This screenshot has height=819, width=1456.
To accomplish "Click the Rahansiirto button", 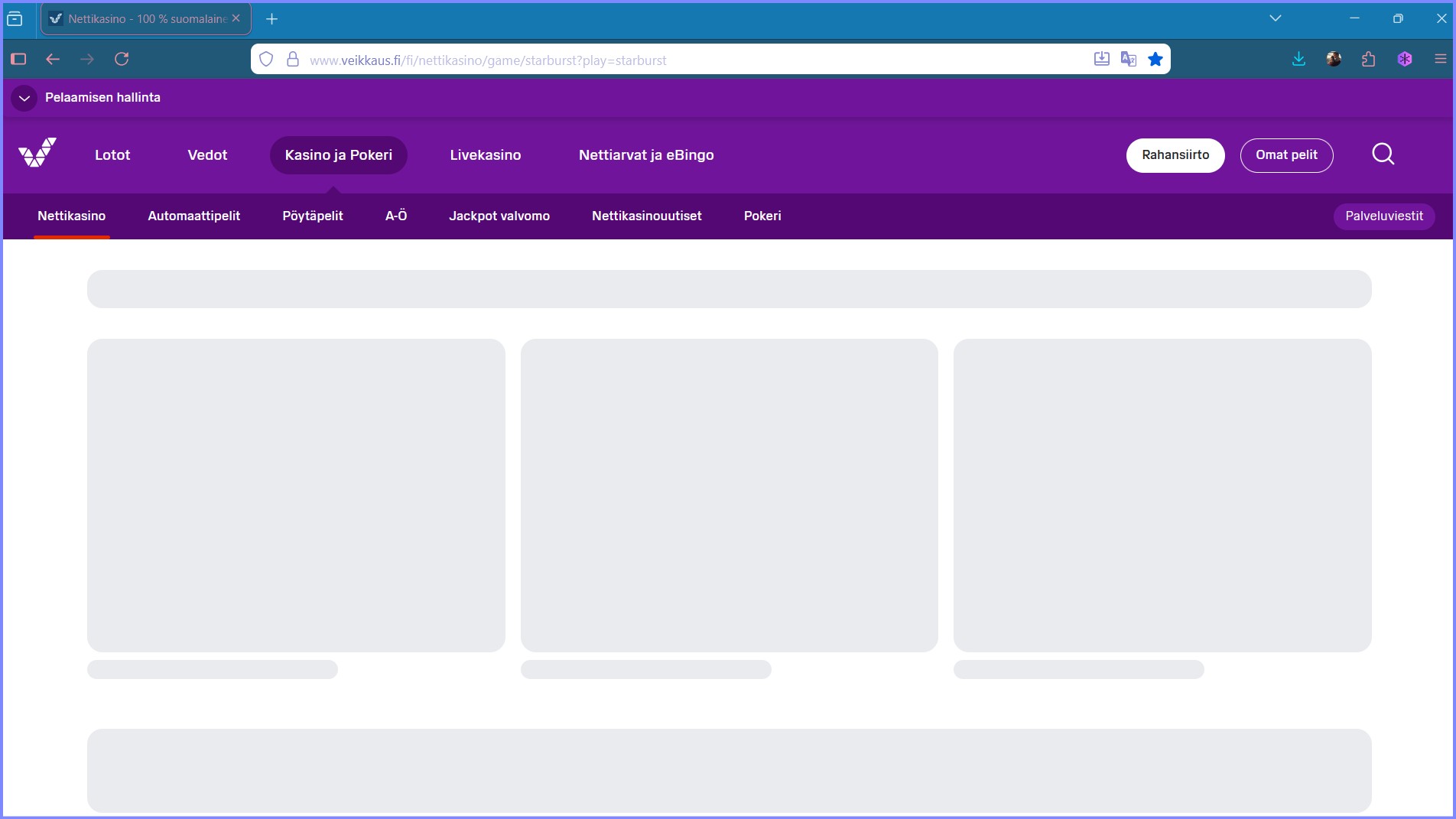I will (1175, 155).
